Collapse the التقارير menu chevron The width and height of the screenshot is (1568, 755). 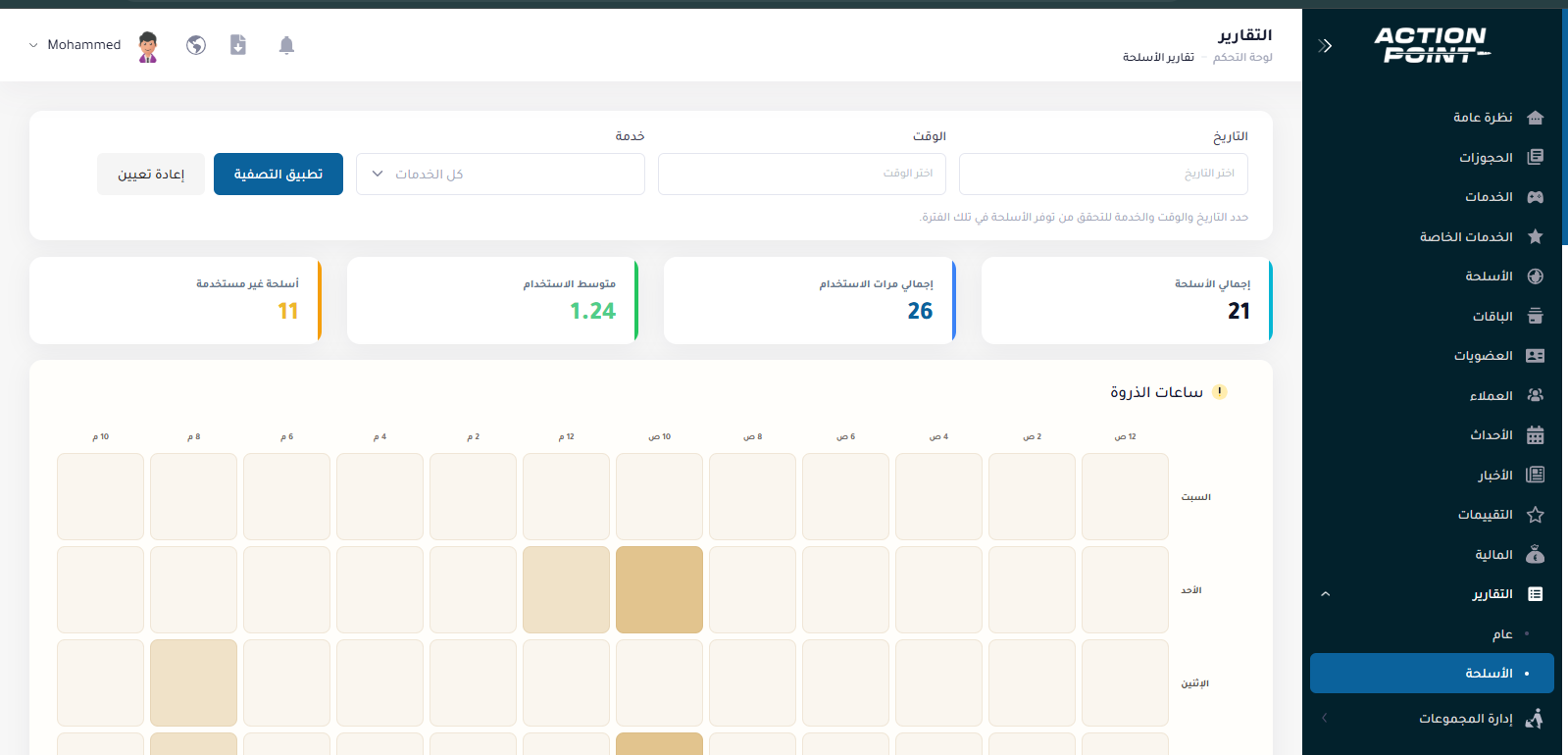[1326, 594]
